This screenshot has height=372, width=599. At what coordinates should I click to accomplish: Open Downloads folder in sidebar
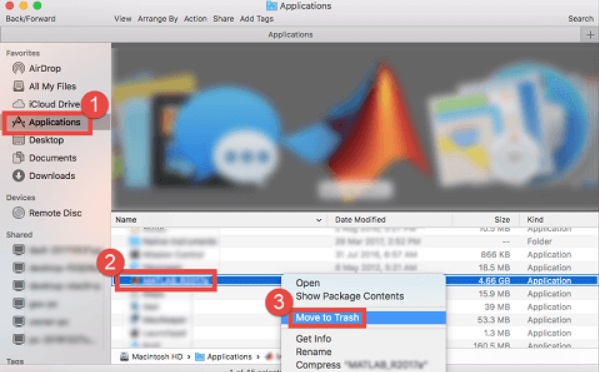44,176
